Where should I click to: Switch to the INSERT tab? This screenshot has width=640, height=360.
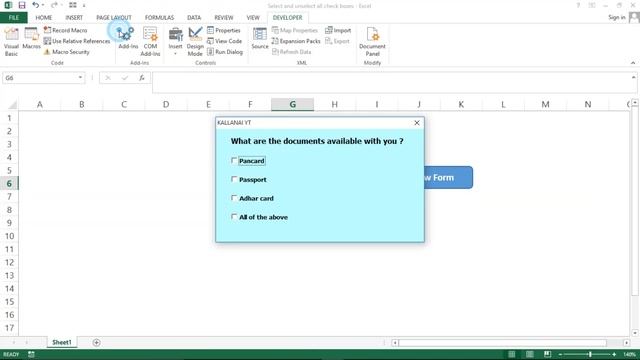click(x=74, y=18)
